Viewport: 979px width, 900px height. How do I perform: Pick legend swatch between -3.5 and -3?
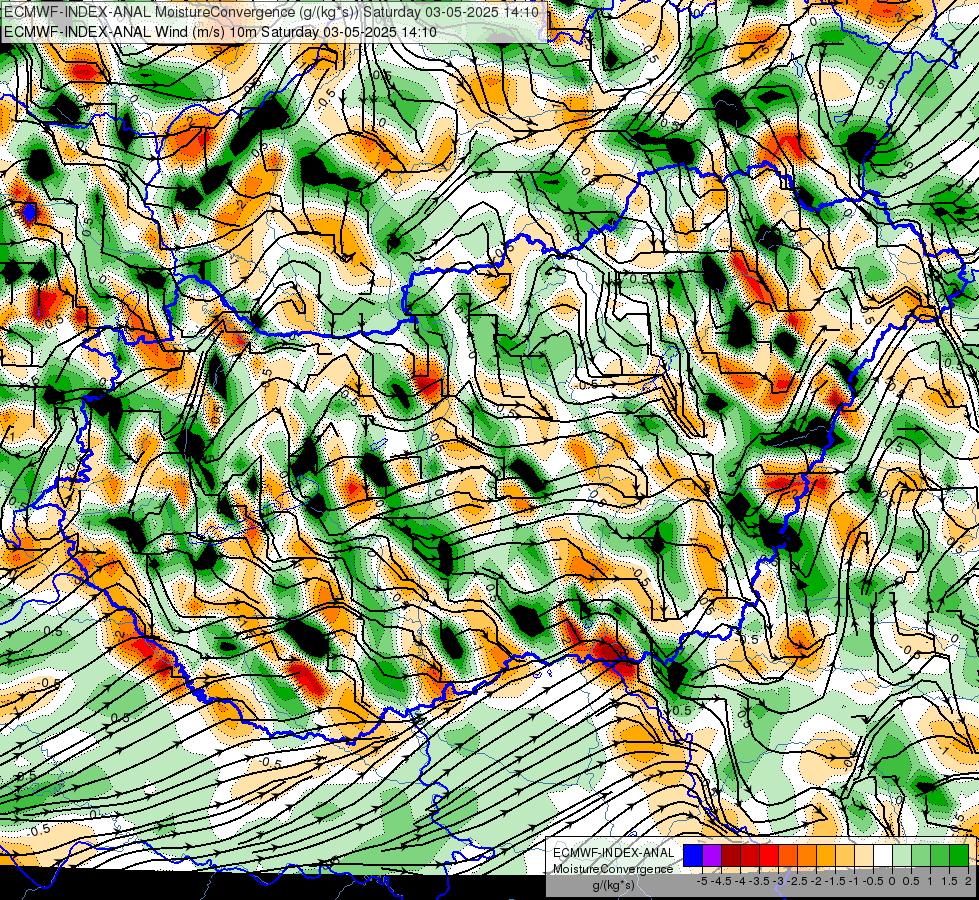pyautogui.click(x=769, y=855)
